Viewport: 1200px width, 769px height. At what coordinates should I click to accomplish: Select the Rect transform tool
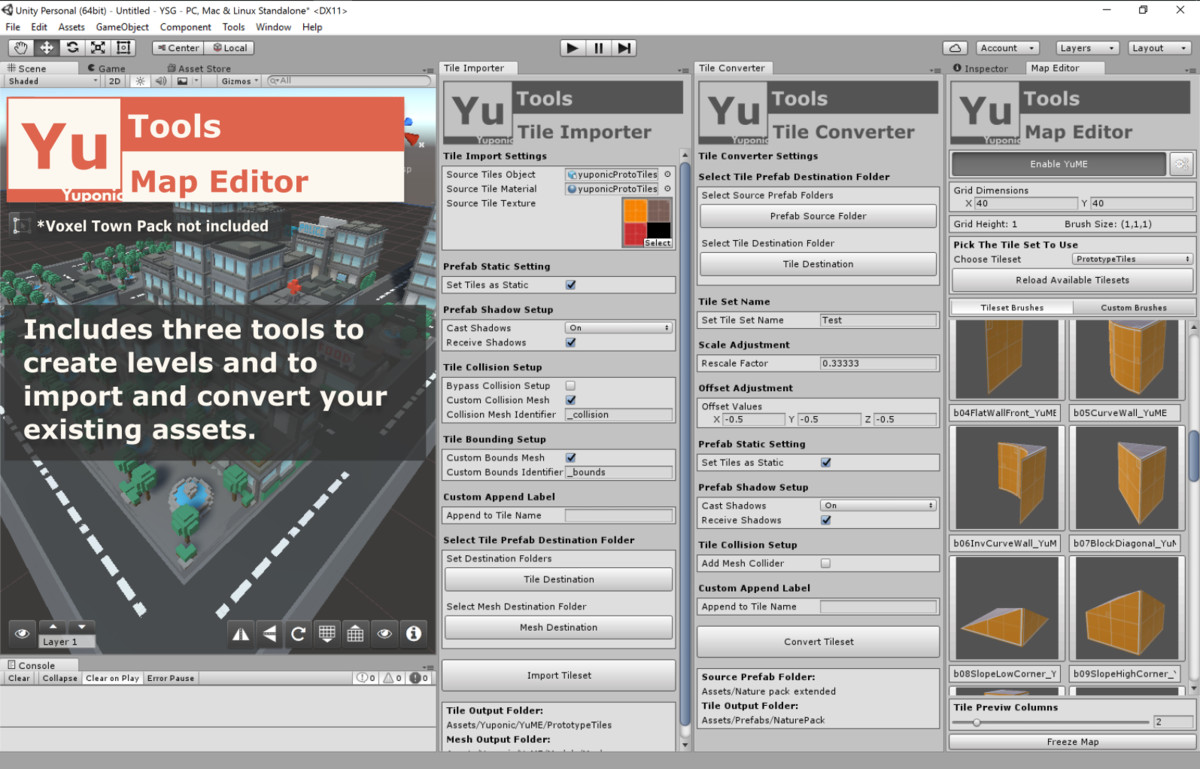click(x=124, y=47)
